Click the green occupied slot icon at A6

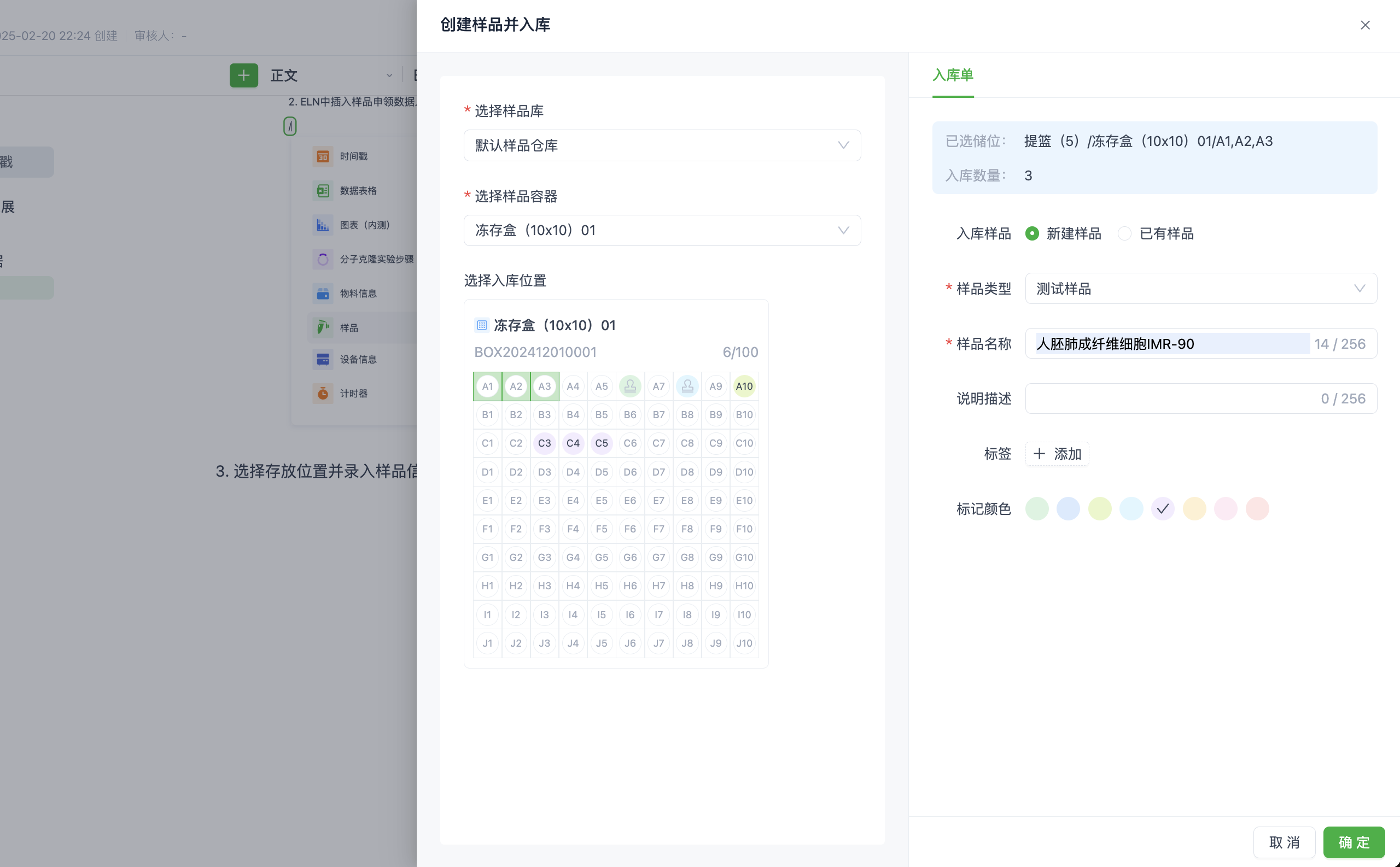(630, 386)
